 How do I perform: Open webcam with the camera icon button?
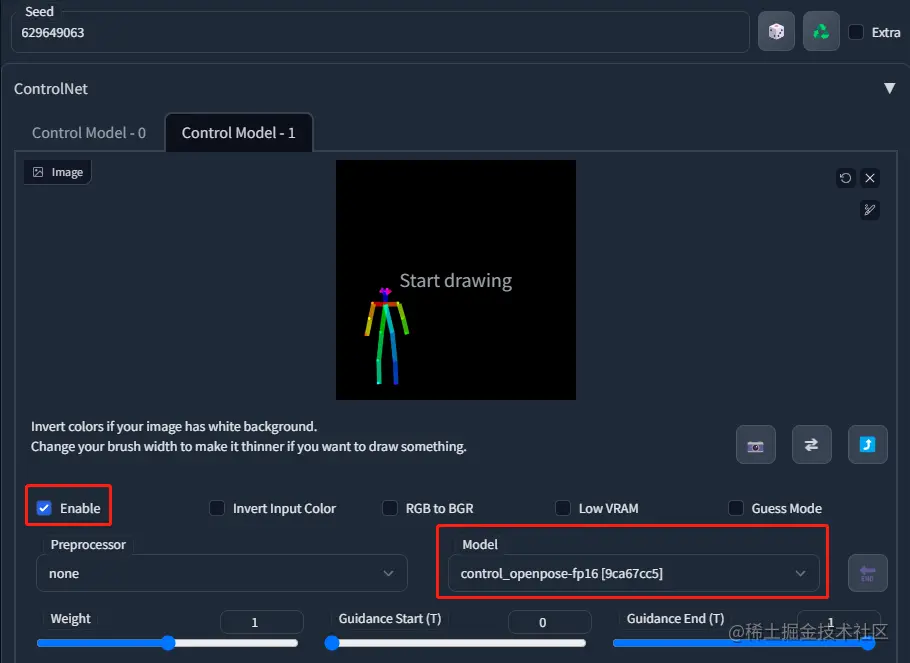coord(756,445)
